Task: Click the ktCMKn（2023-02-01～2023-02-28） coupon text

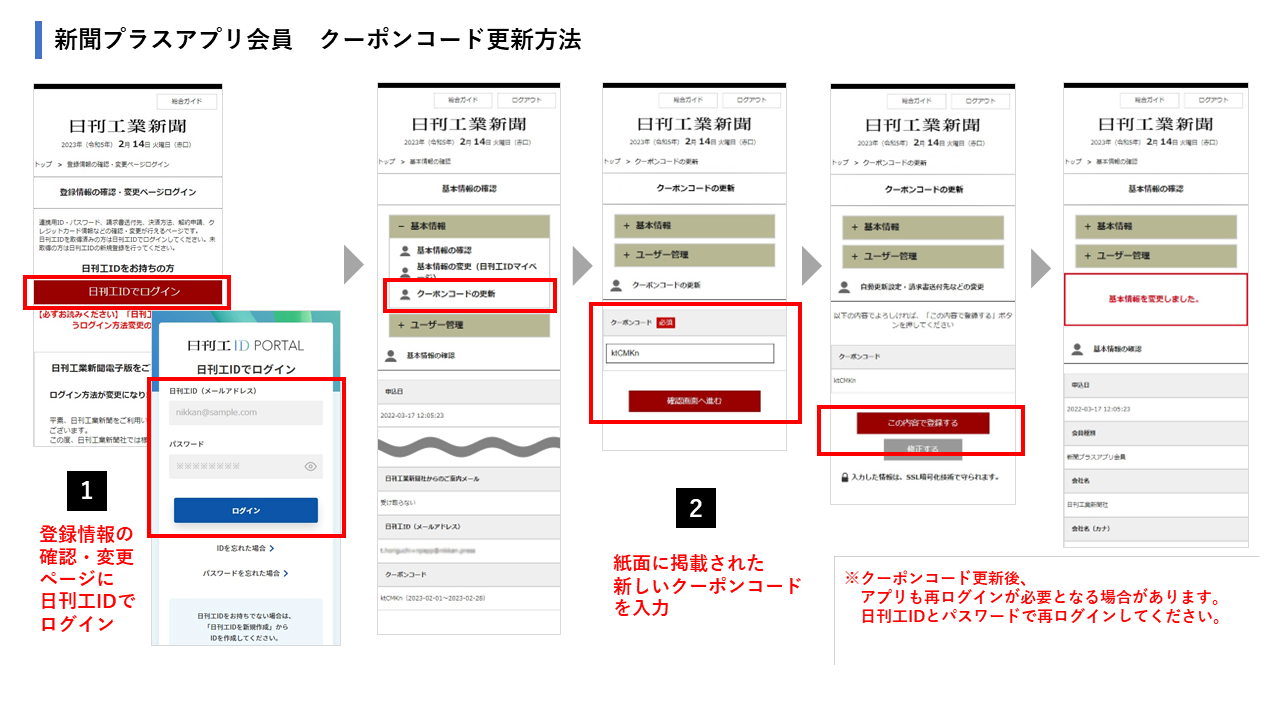Action: [x=433, y=599]
